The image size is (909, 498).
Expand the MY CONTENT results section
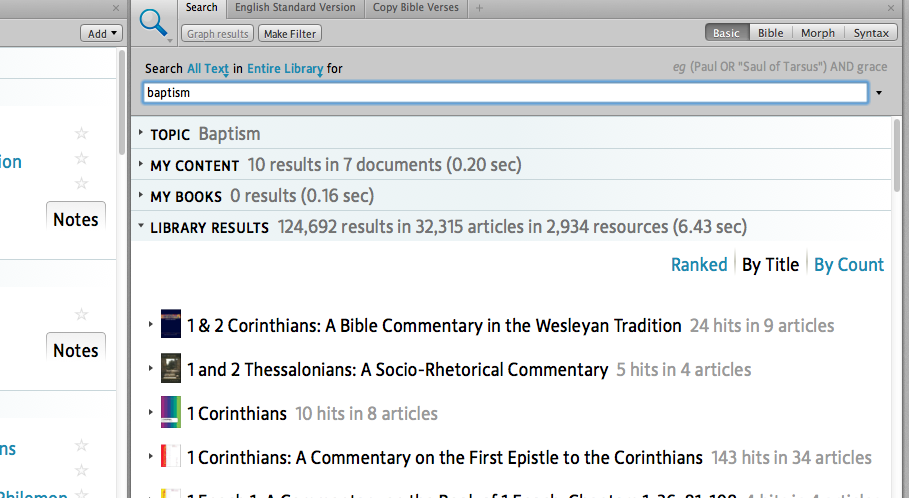click(141, 165)
